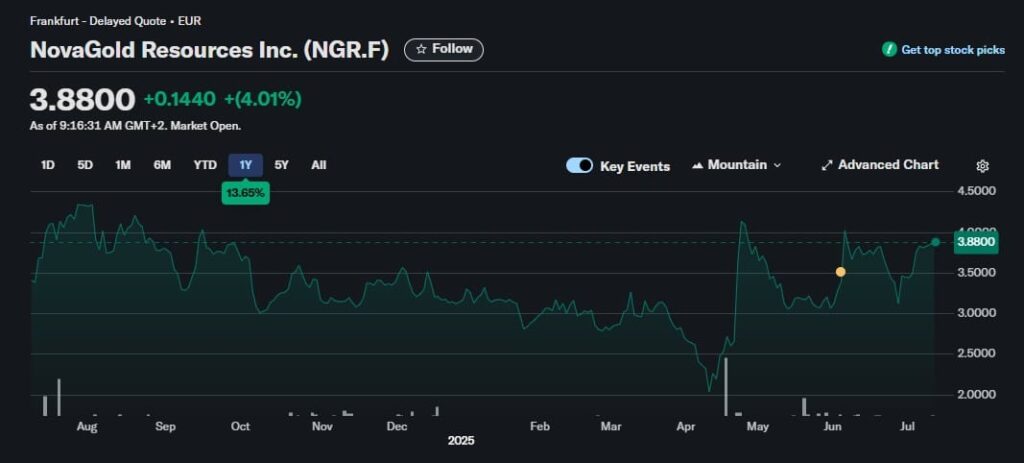Click the green stock picks badge icon
Viewport: 1024px width, 463px height.
click(x=889, y=50)
